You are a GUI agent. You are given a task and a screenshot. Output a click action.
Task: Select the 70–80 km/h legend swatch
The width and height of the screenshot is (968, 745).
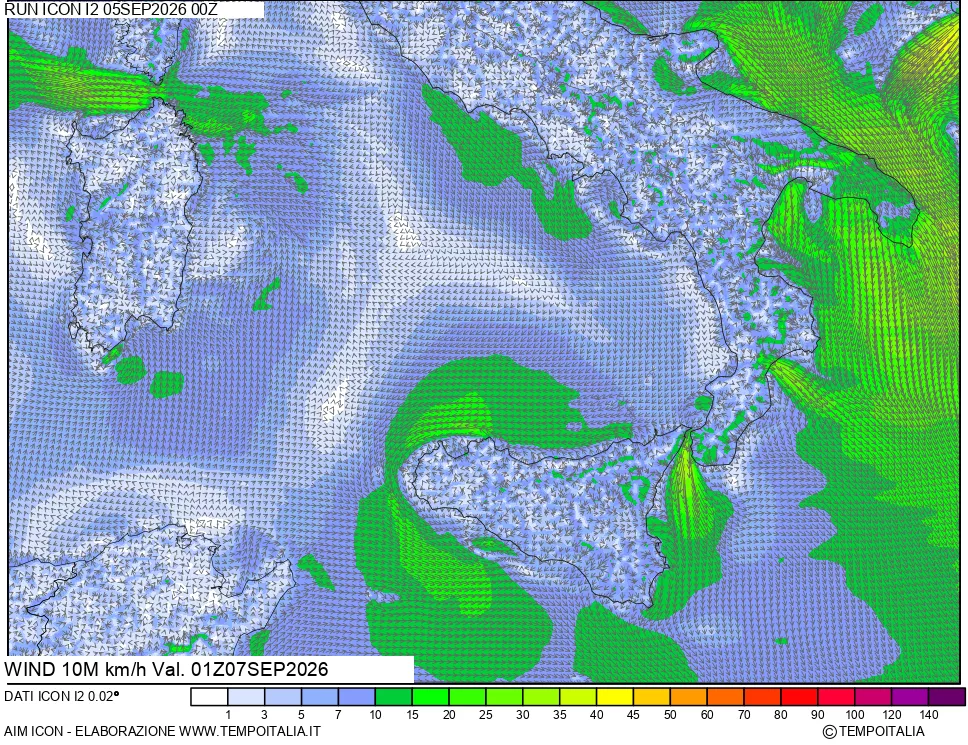[762, 697]
